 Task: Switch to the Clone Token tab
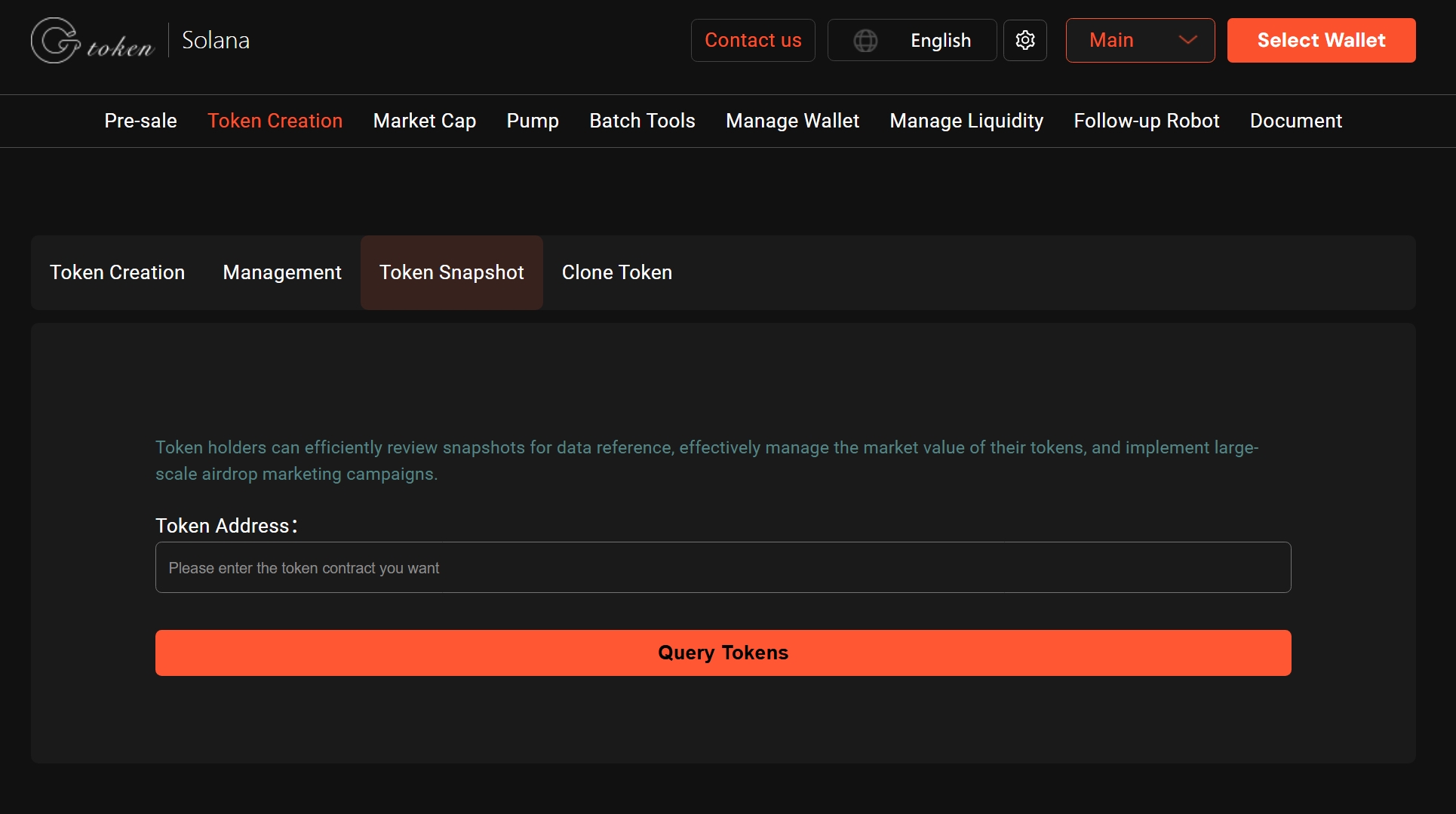tap(616, 272)
